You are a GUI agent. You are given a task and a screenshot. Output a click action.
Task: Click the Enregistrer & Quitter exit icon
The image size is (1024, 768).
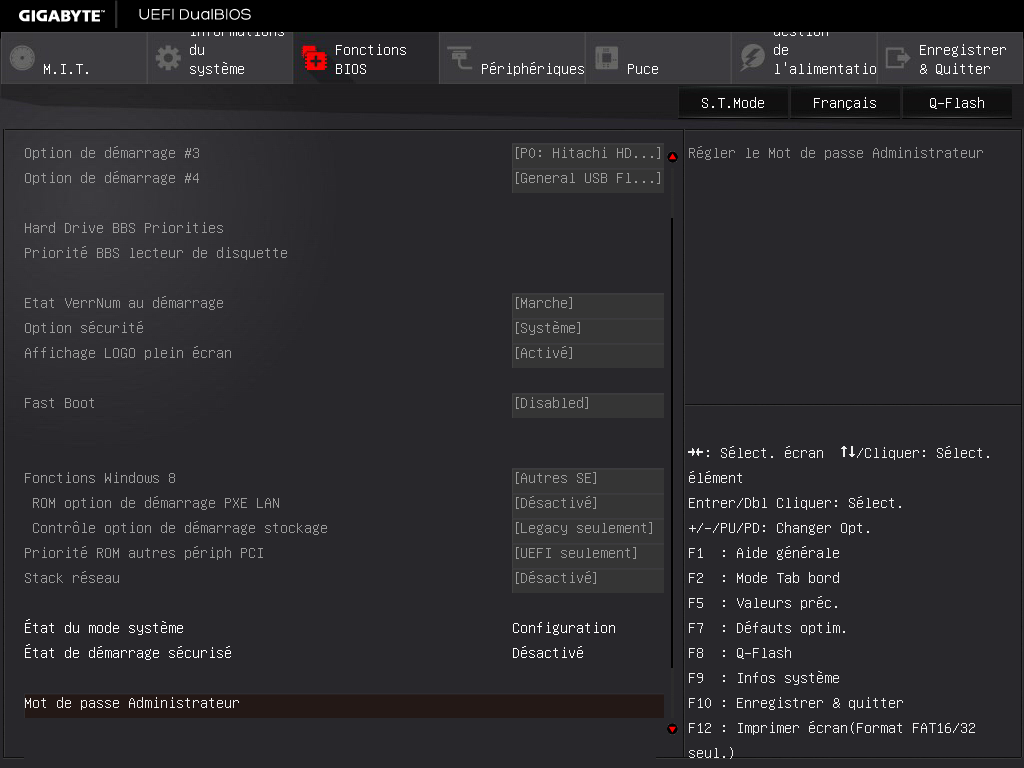(898, 58)
